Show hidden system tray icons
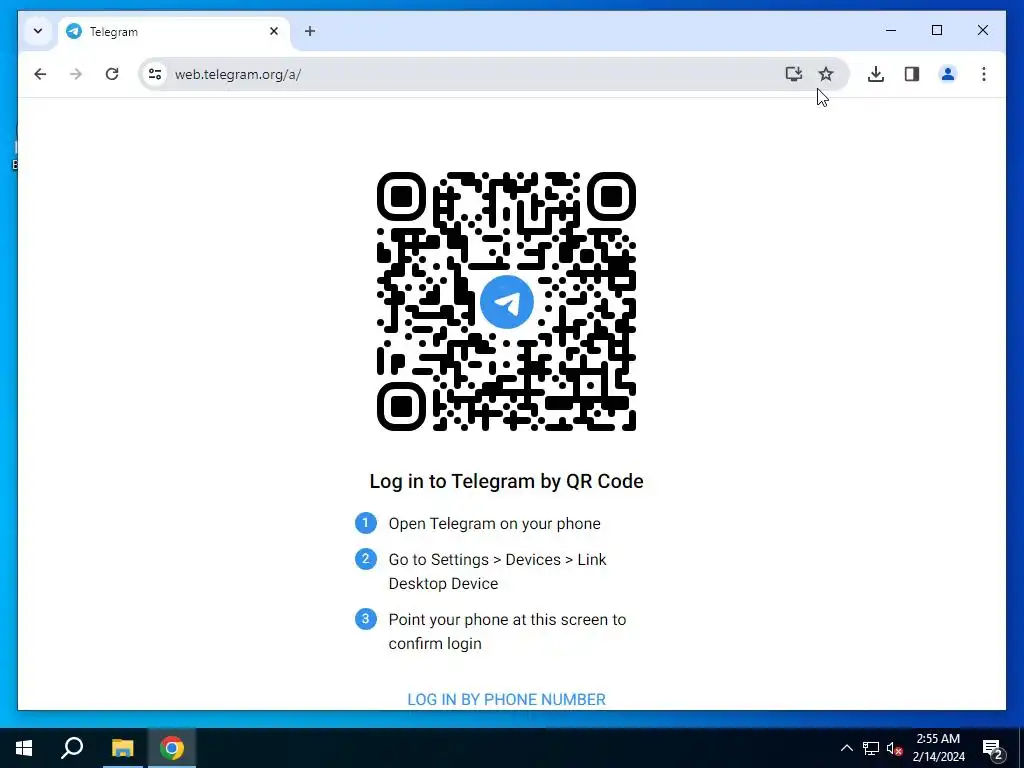Image resolution: width=1024 pixels, height=768 pixels. click(x=846, y=748)
